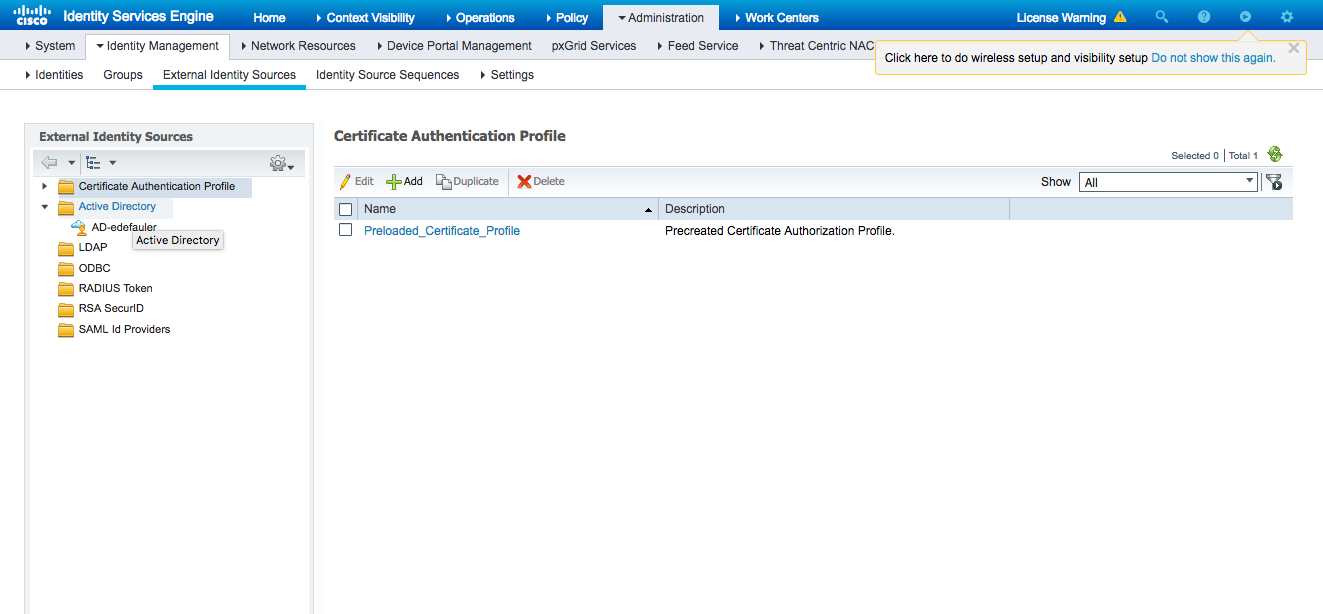Screen dimensions: 1323x614
Task: Select LDAP in the tree
Action: (93, 248)
